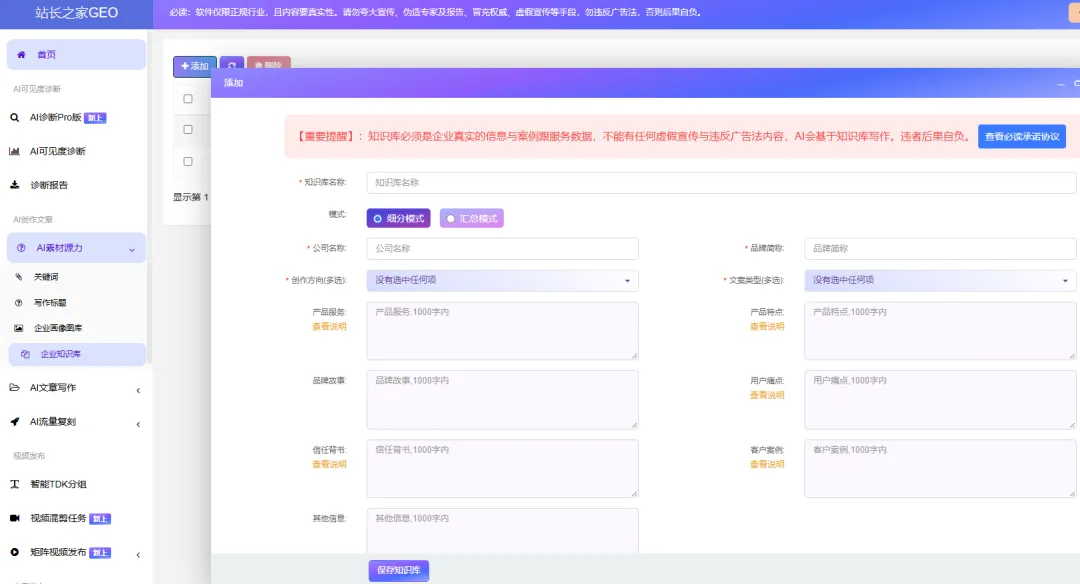
Task: Click the download icon for 诊断报告
Action: coord(14,185)
